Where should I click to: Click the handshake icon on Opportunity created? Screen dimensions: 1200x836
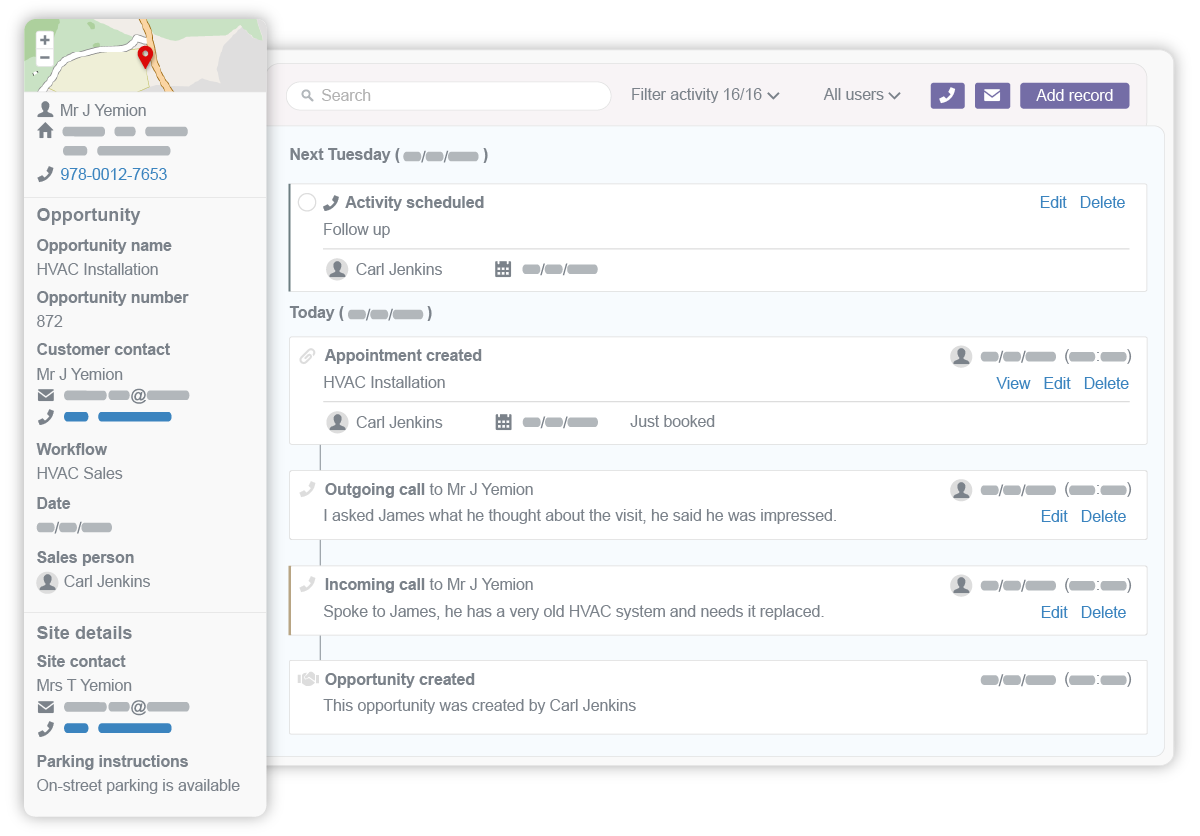pos(307,678)
